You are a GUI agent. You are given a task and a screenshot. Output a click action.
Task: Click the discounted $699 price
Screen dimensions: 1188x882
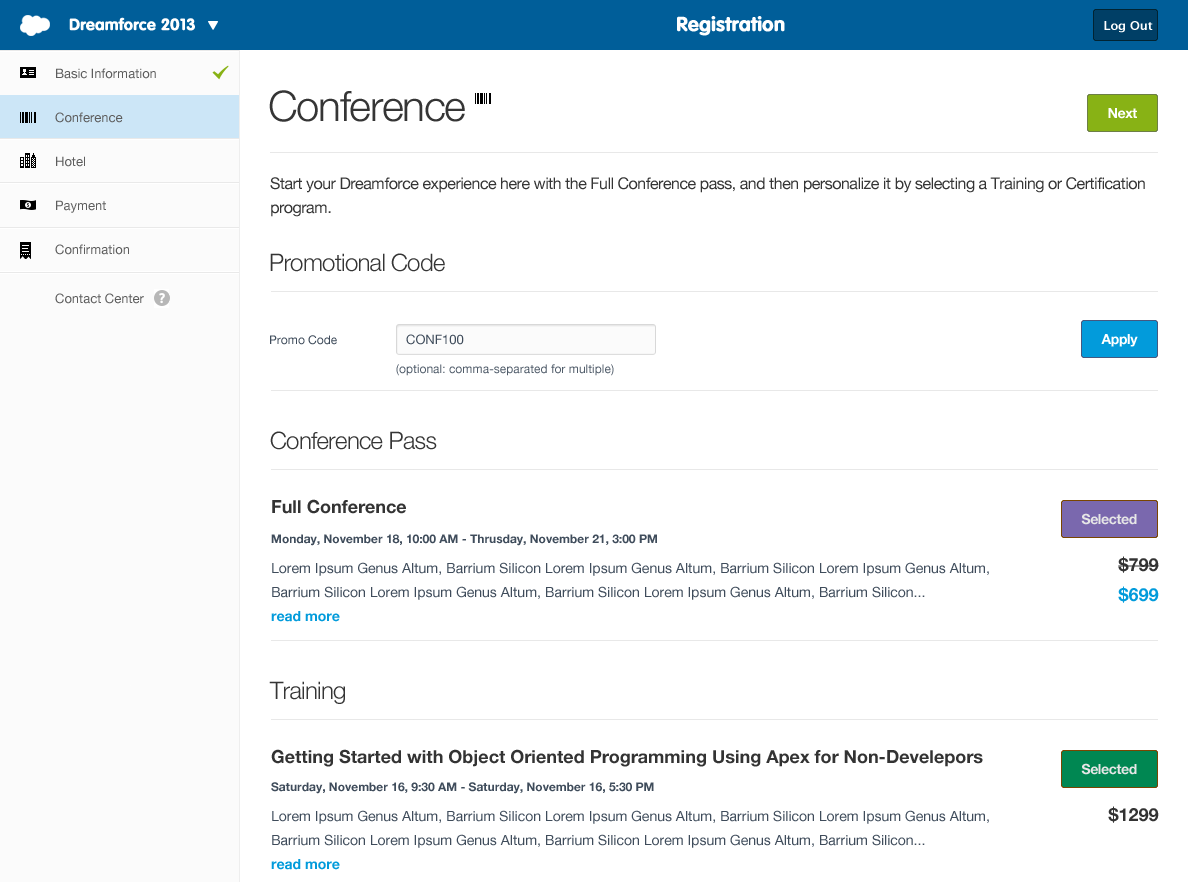[1138, 595]
